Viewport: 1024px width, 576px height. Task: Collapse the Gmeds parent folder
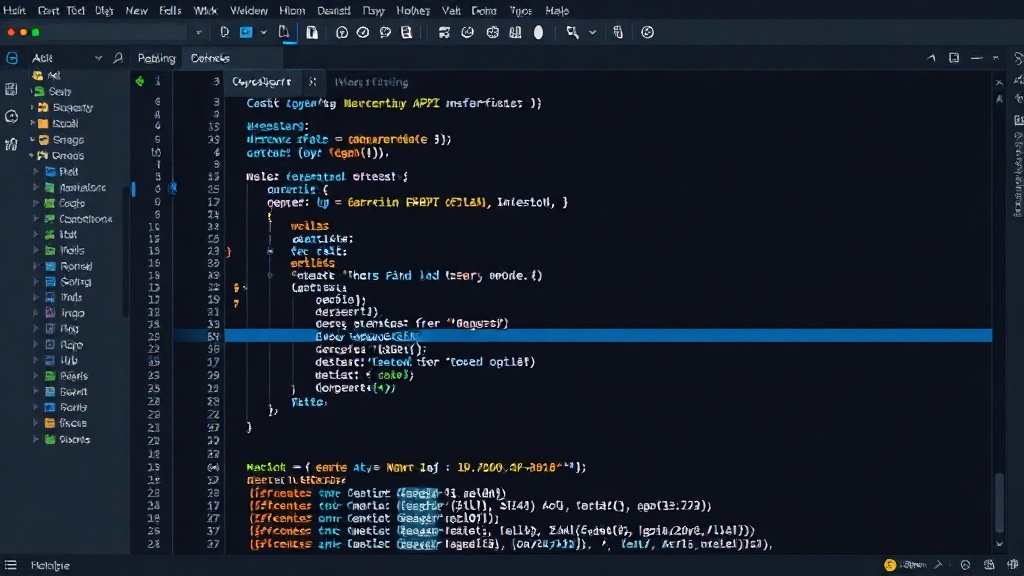(x=31, y=155)
